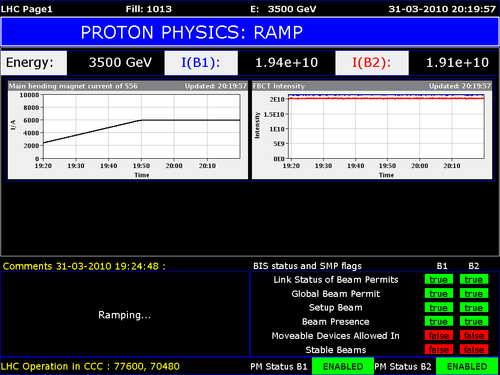Click the Energy: label box

[34, 63]
